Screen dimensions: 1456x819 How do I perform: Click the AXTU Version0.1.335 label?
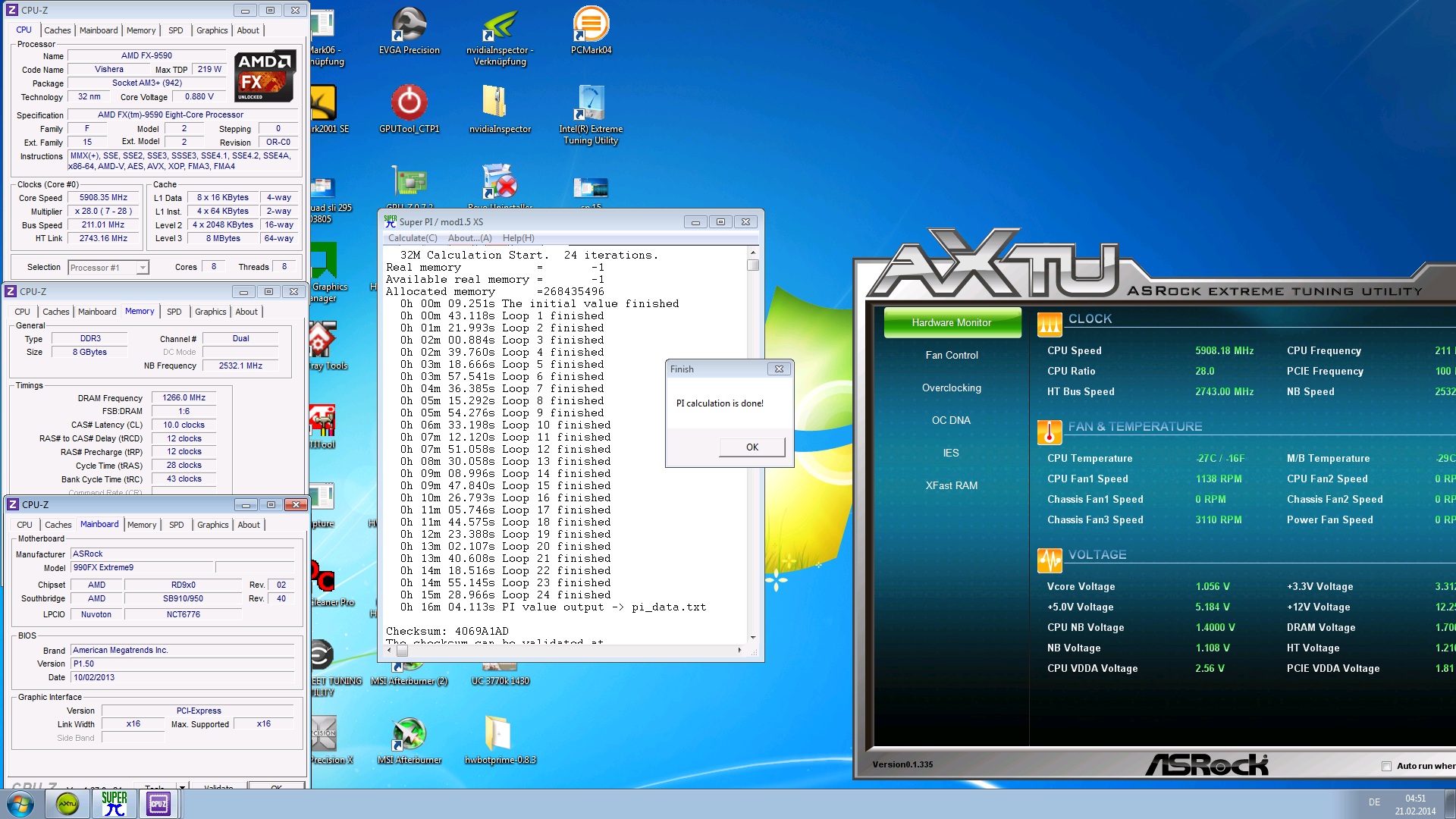click(x=902, y=764)
